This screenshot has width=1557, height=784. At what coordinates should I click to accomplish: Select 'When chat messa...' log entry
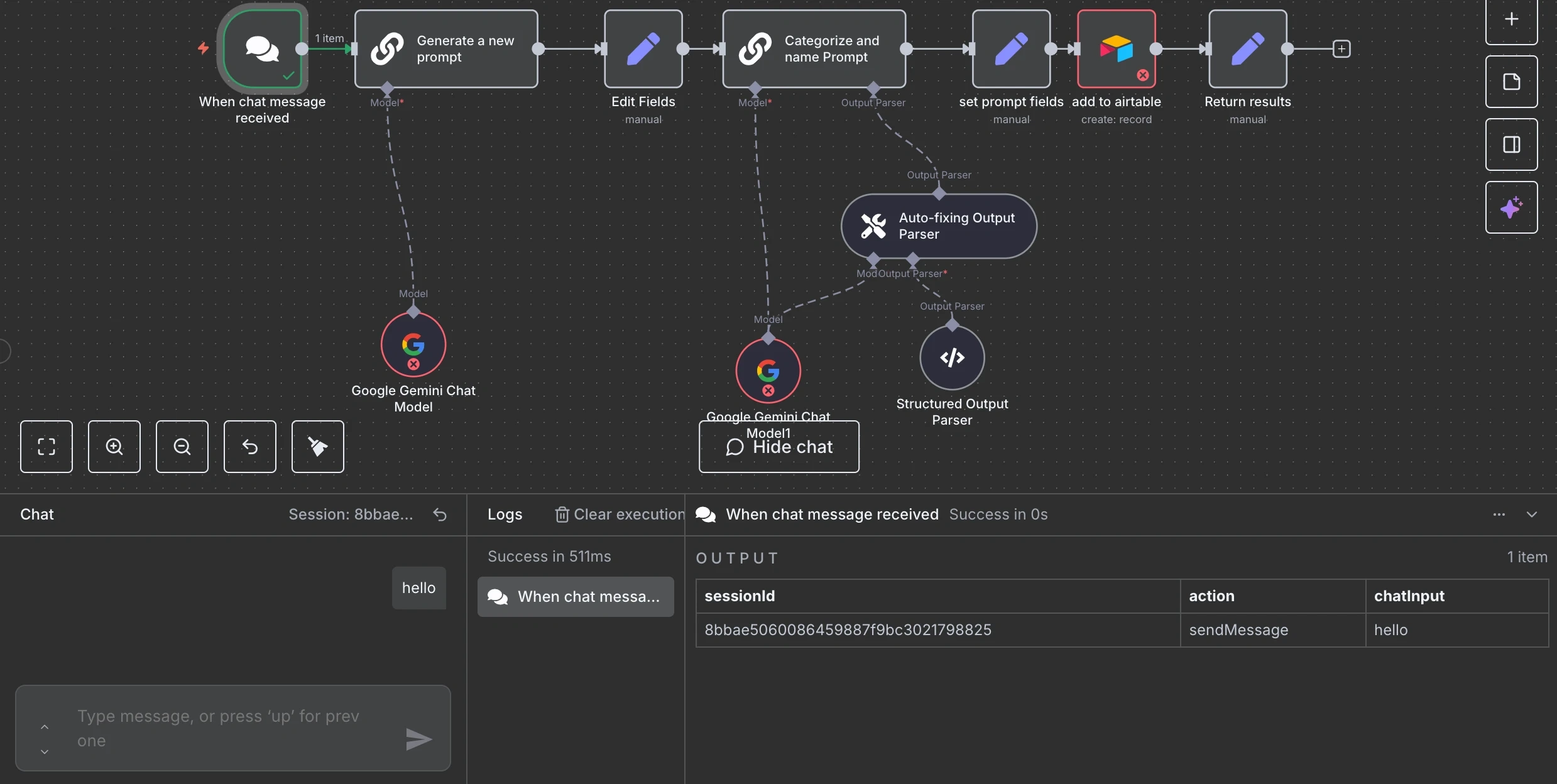(576, 597)
